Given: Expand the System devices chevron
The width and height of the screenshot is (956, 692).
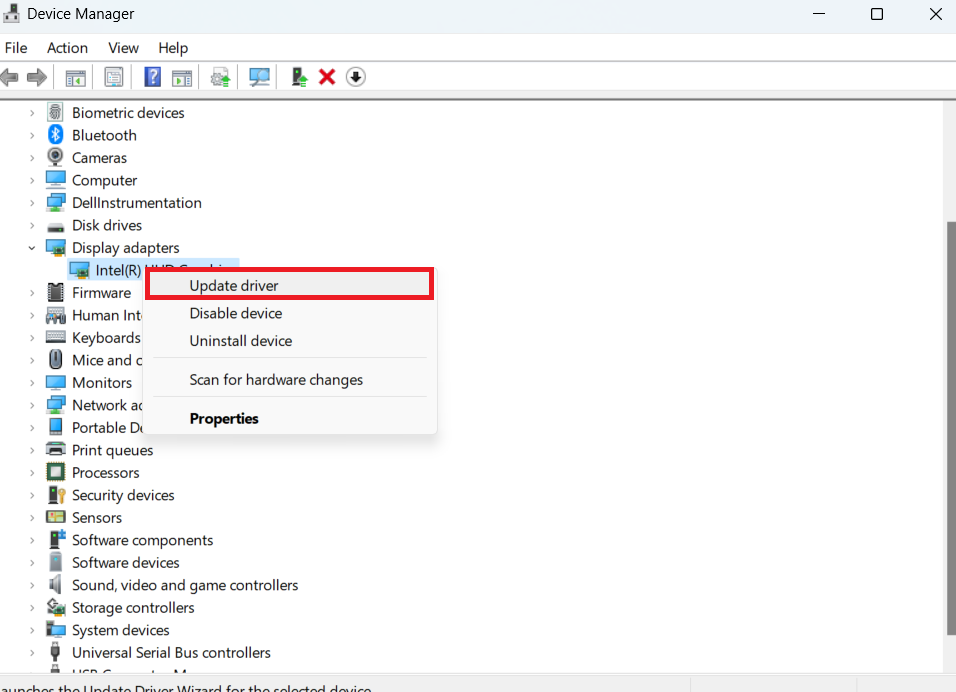Looking at the screenshot, I should tap(32, 630).
